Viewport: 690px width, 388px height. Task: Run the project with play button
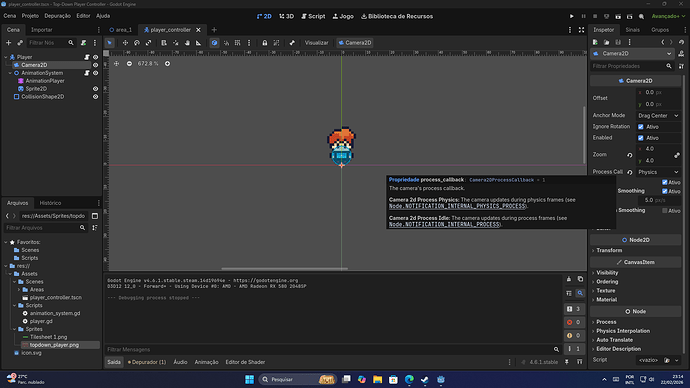coord(571,16)
